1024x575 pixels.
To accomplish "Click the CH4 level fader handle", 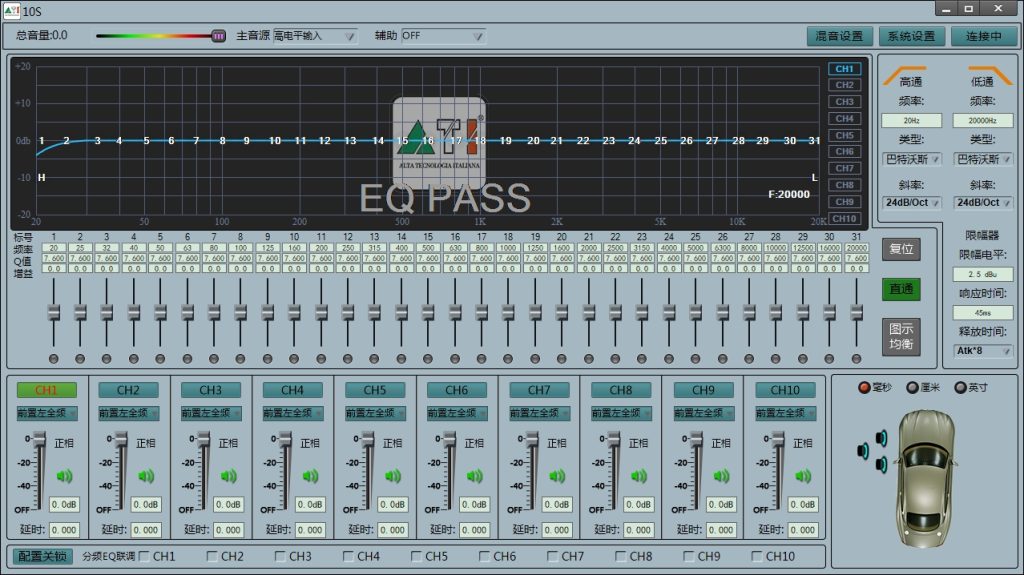I will click(x=285, y=439).
